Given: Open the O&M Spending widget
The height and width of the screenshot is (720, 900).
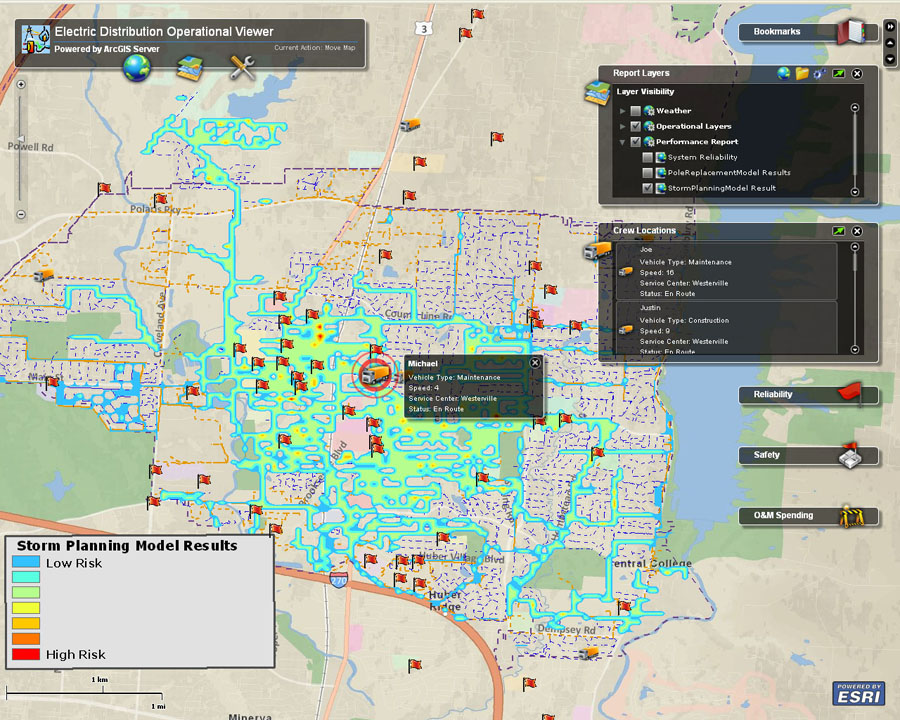Looking at the screenshot, I should (808, 516).
